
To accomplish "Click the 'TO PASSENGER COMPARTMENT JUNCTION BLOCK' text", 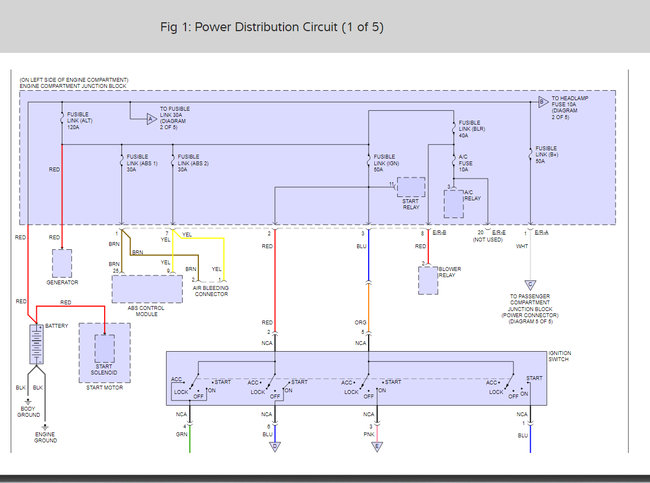I will click(530, 303).
